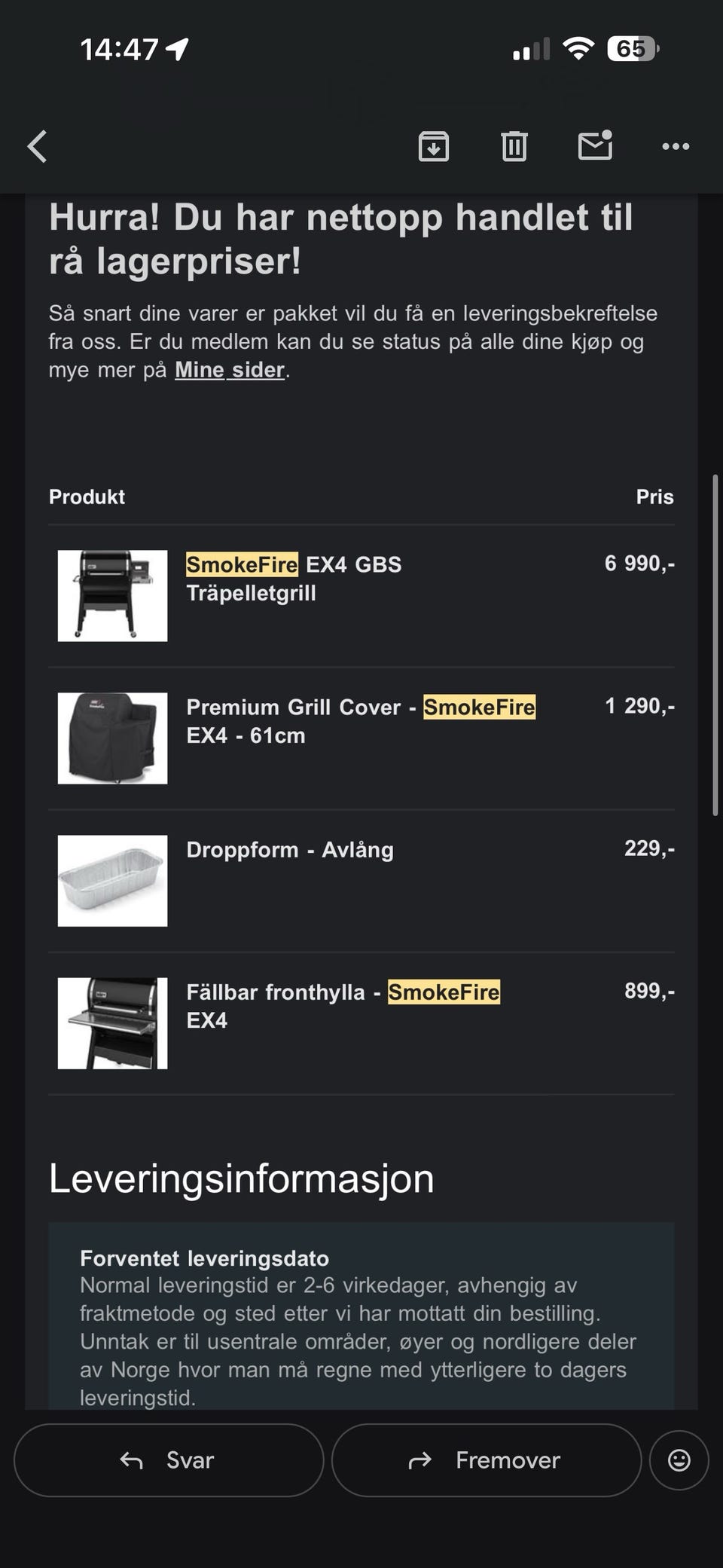
Task: Open the three-dot more options menu
Action: (x=676, y=146)
